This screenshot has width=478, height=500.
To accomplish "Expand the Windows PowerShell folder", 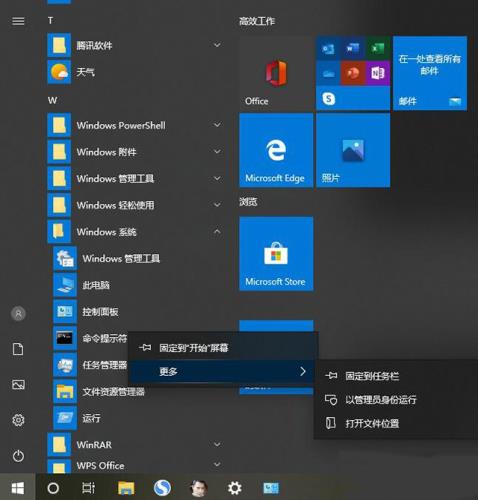I will (x=217, y=125).
